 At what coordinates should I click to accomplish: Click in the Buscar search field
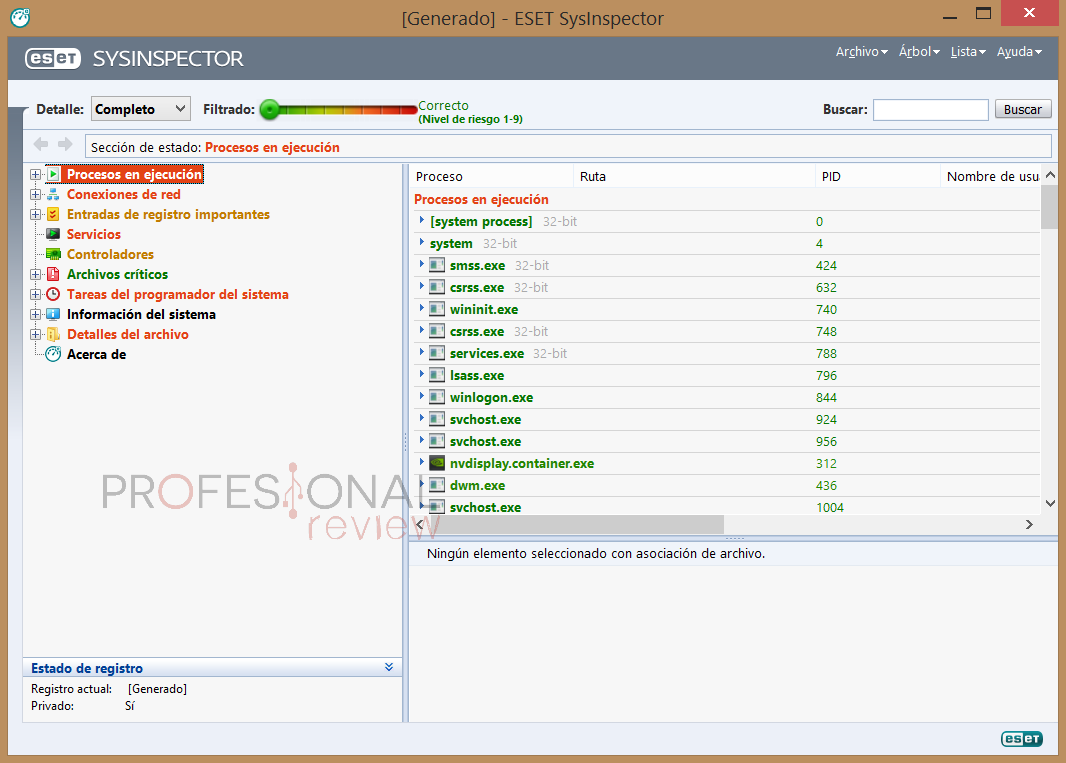tap(931, 109)
